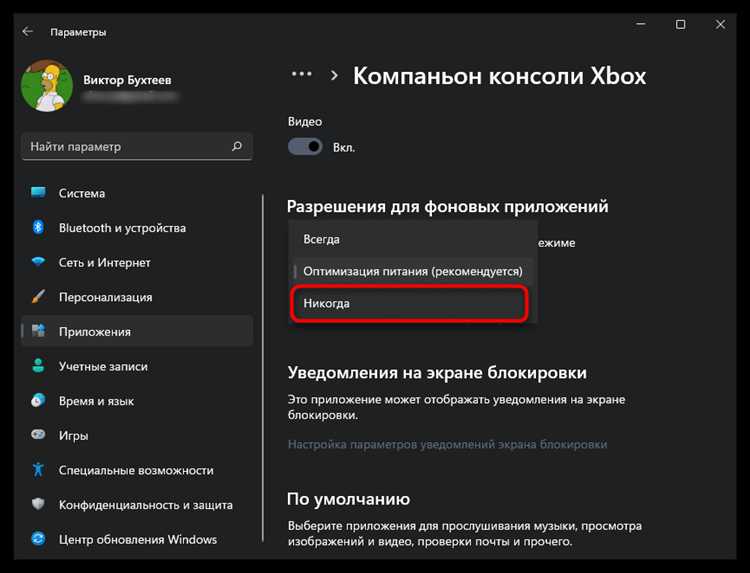Open Персонализация settings
The height and width of the screenshot is (573, 750).
click(137, 297)
